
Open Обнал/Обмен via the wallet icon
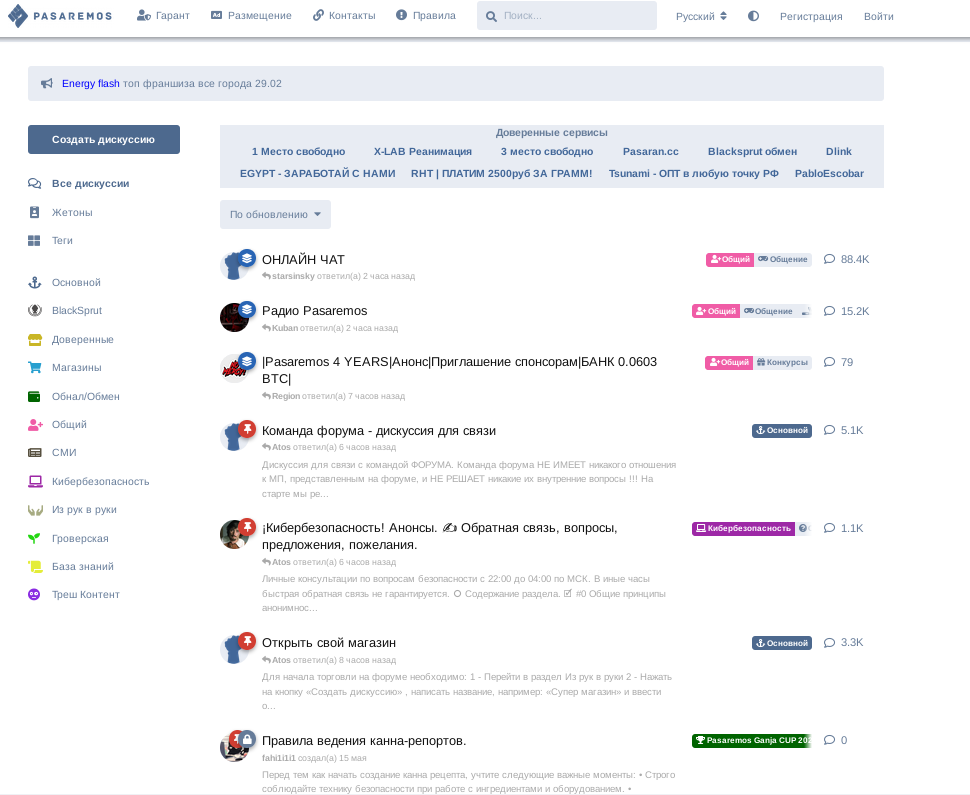(34, 396)
